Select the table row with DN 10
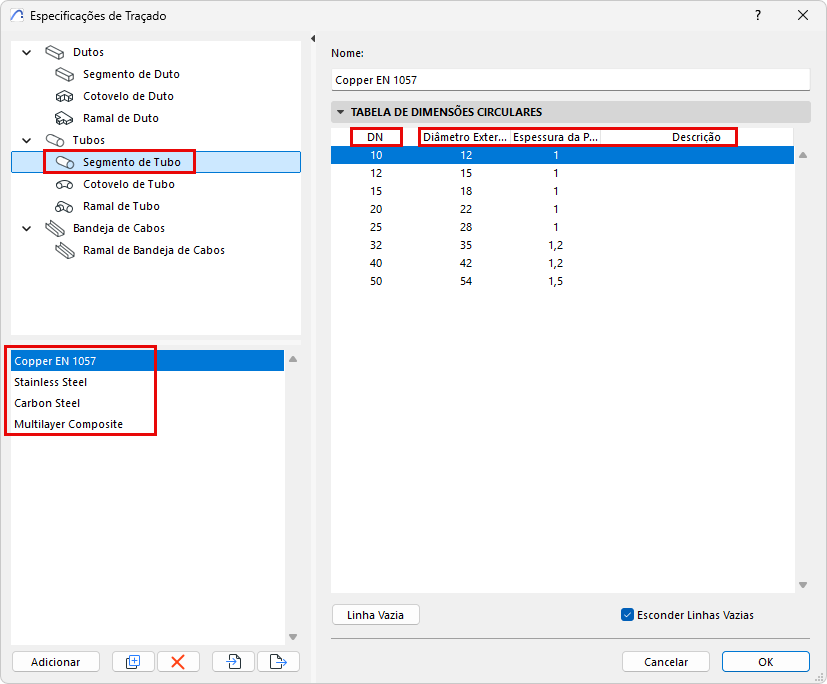 coord(562,155)
